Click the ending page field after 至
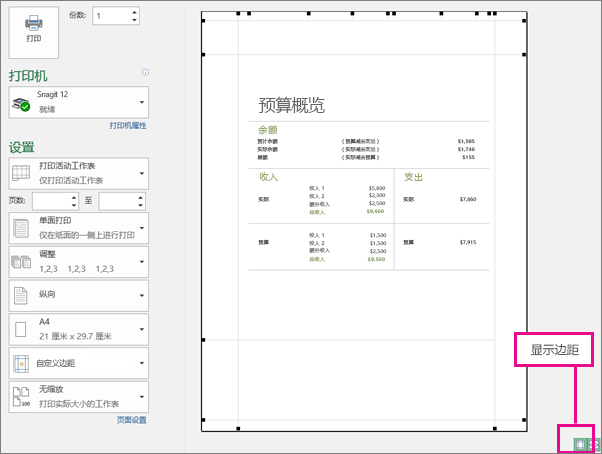602x454 pixels. pyautogui.click(x=117, y=201)
